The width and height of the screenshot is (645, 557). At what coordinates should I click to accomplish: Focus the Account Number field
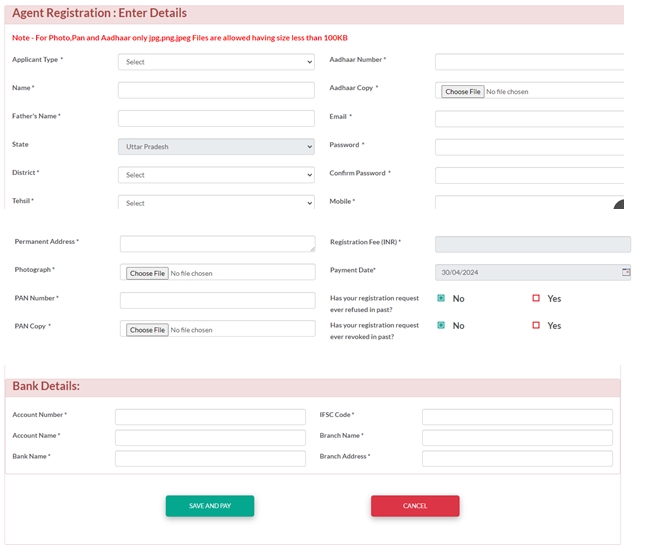pos(210,417)
